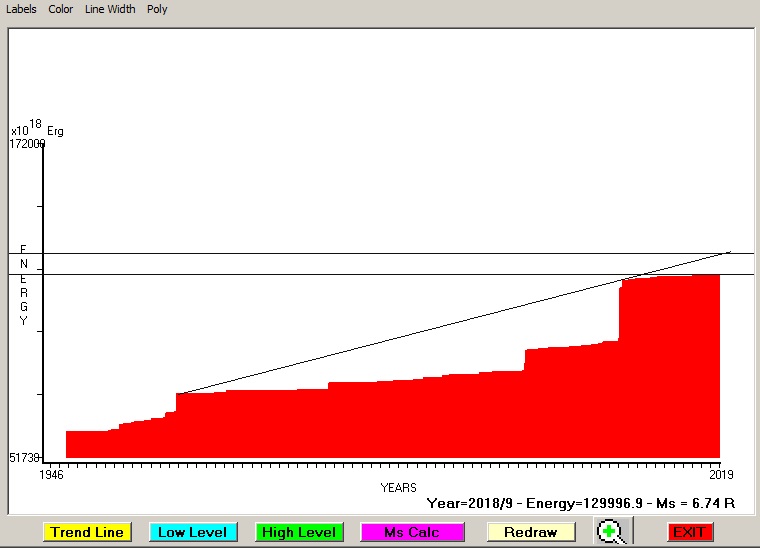Open the Labels menu

click(21, 9)
